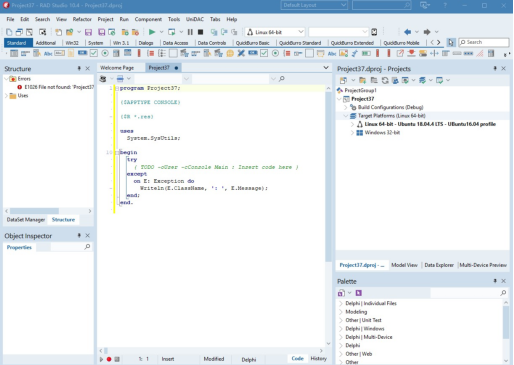Select the cursor pointer palette tool
The height and width of the screenshot is (365, 514).
[451, 42]
